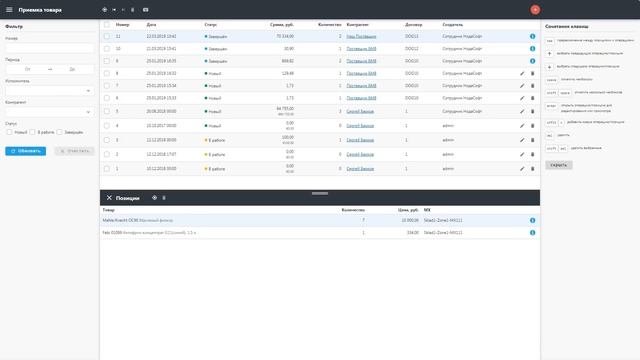Open Сергей Баянов link in row 5

pos(360,111)
